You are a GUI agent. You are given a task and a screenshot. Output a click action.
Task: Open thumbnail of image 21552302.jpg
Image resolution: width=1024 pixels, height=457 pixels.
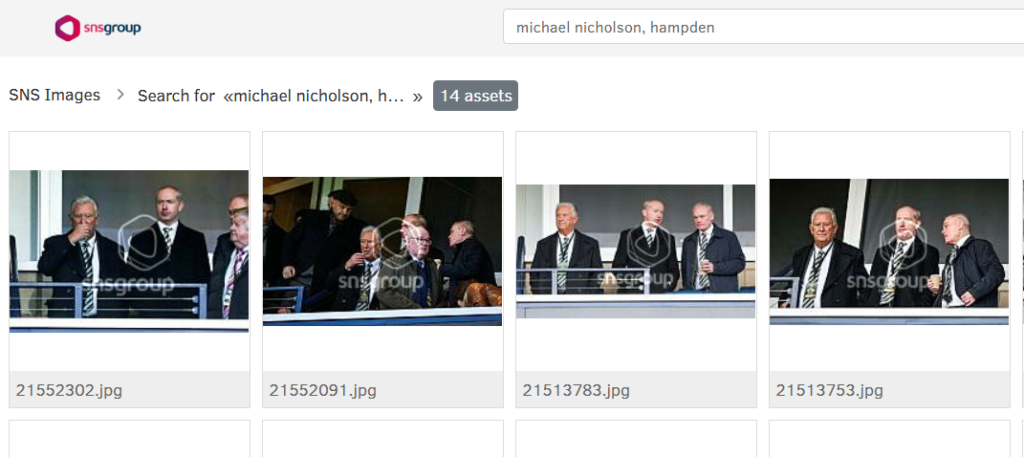click(129, 251)
